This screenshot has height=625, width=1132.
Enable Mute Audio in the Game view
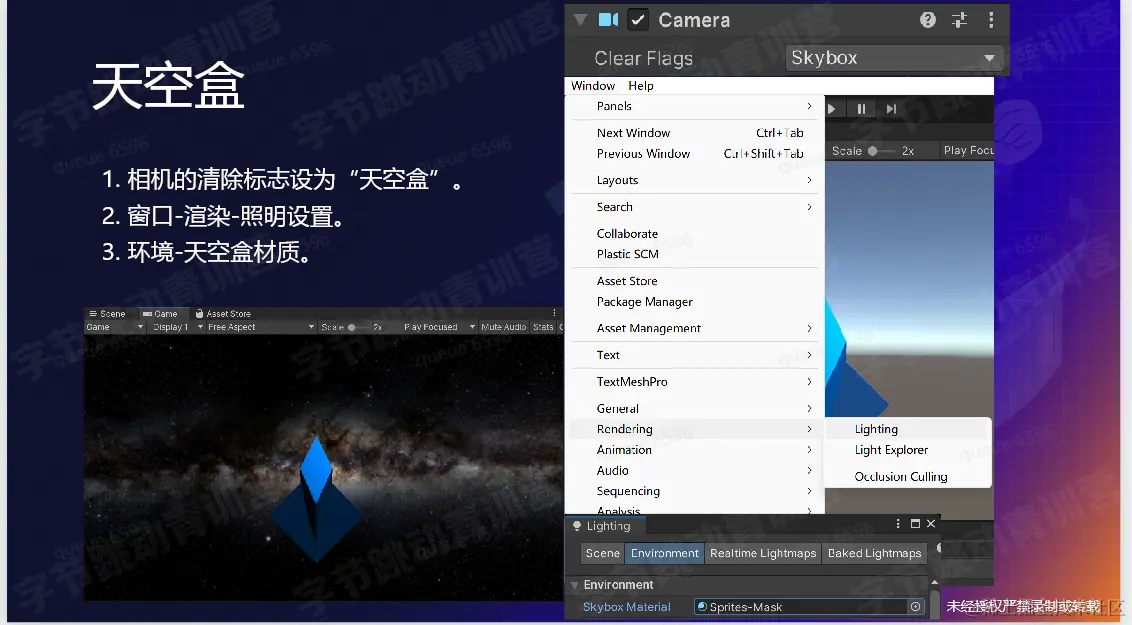click(x=503, y=327)
